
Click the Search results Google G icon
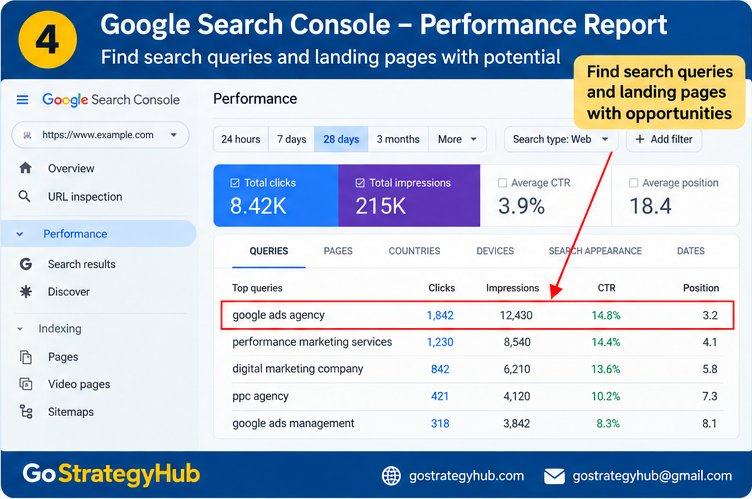[25, 264]
